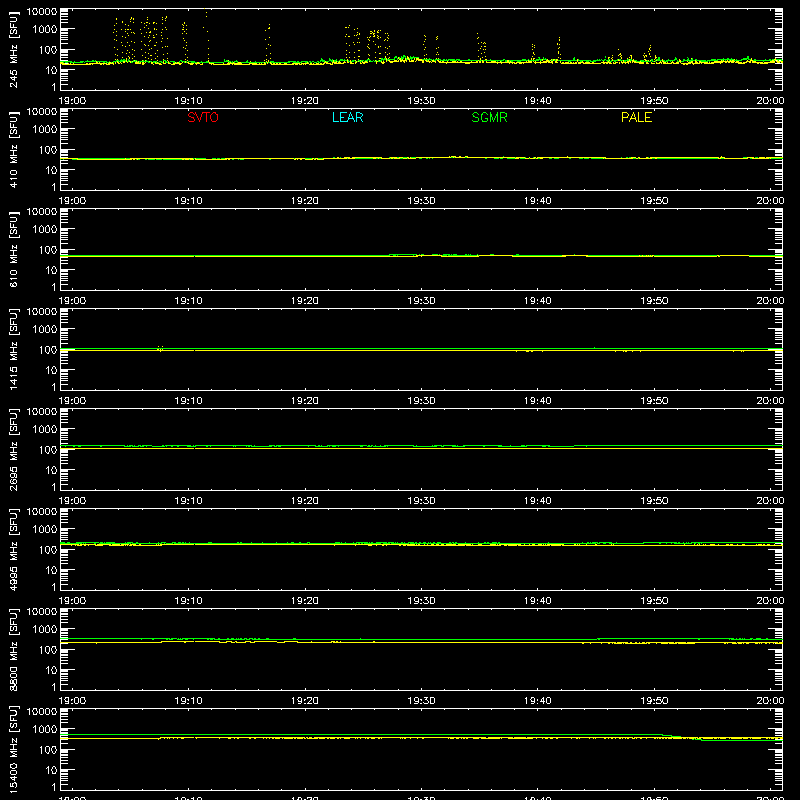The image size is (800, 800).
Task: Click the 100 y-axis value in 8800 MHz panel
Action: (x=48, y=650)
